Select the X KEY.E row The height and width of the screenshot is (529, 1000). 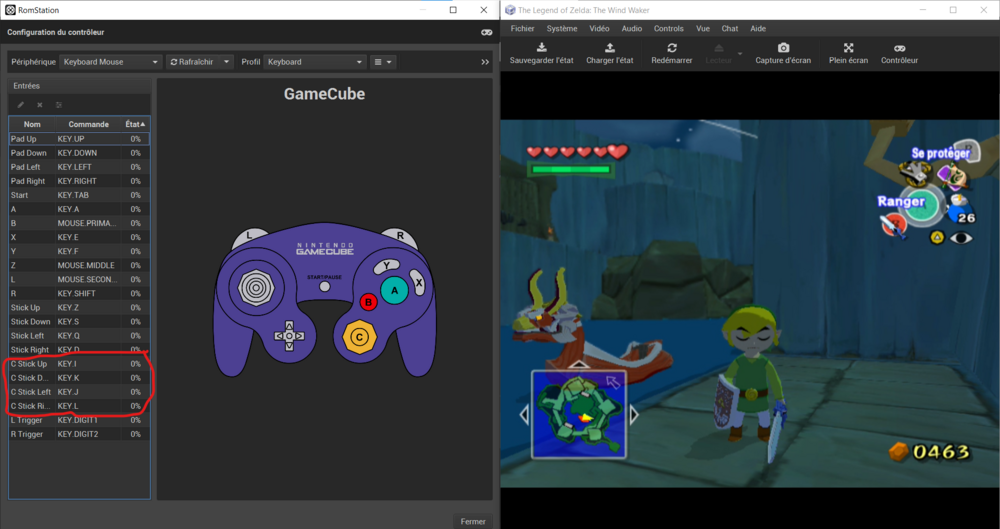[79, 237]
